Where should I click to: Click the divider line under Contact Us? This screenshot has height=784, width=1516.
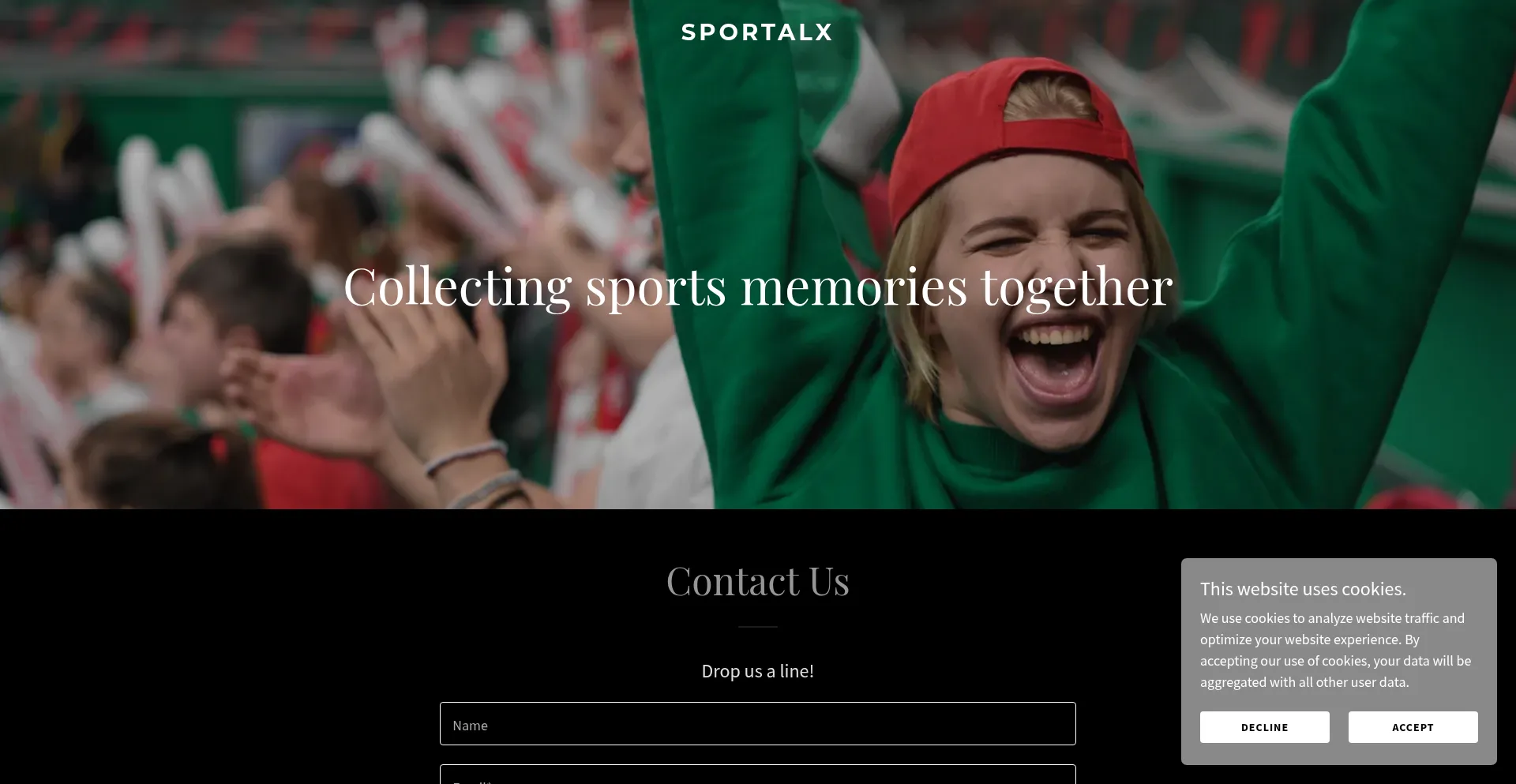[x=757, y=626]
